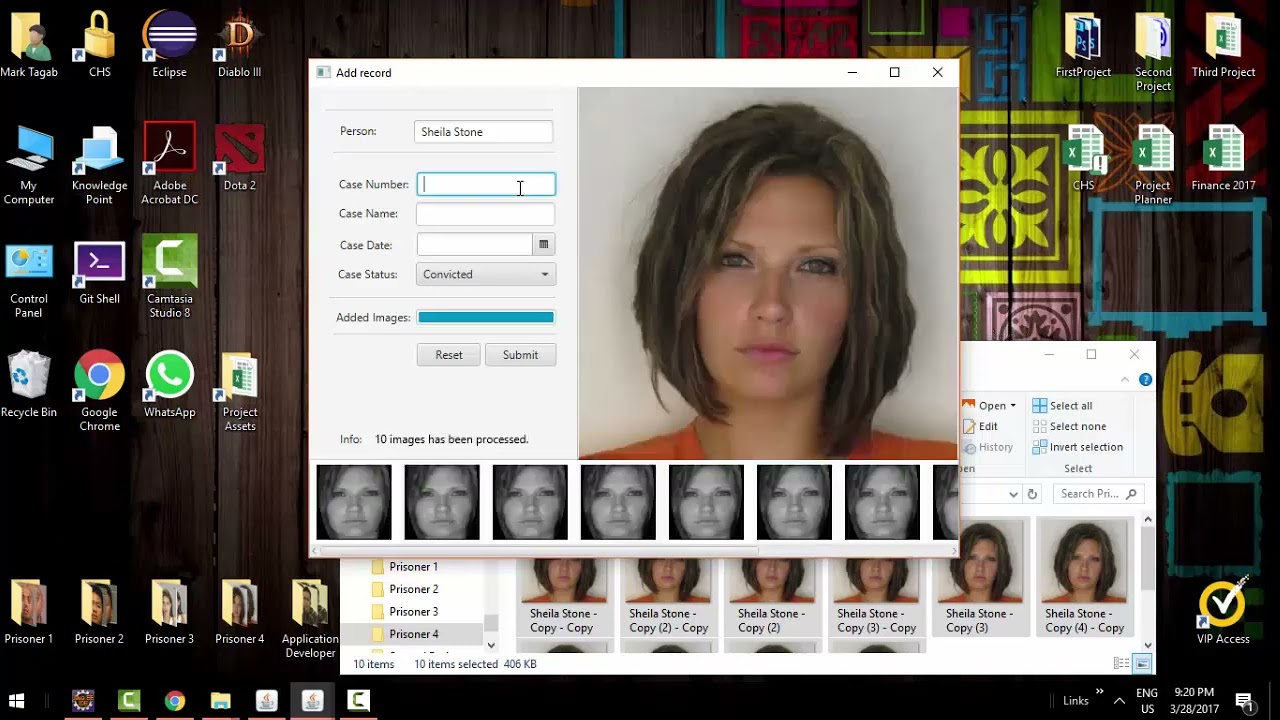Click the Case Name input field
Viewport: 1280px width, 720px height.
point(485,214)
